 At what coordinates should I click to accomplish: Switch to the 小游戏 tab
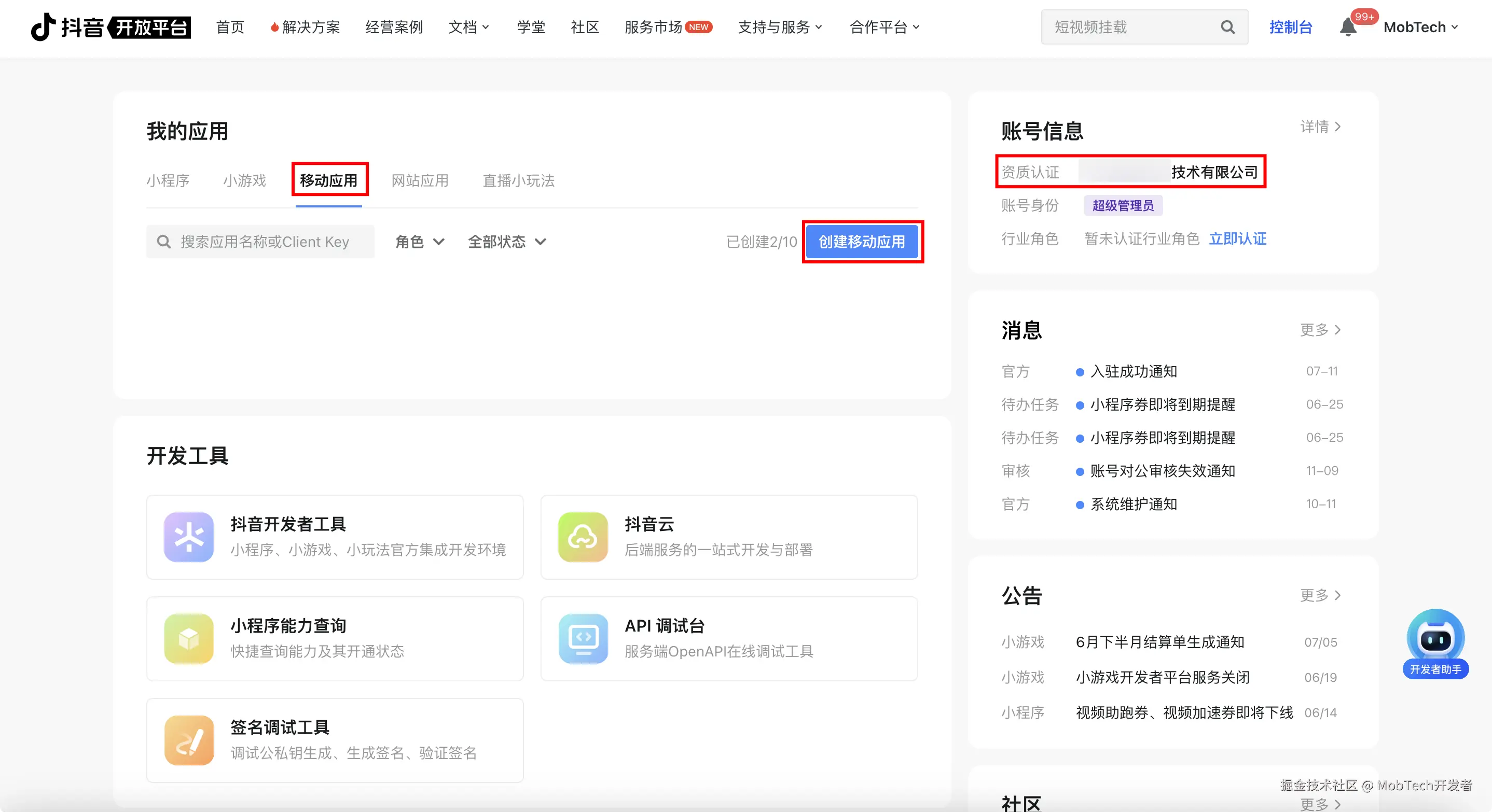[x=244, y=180]
